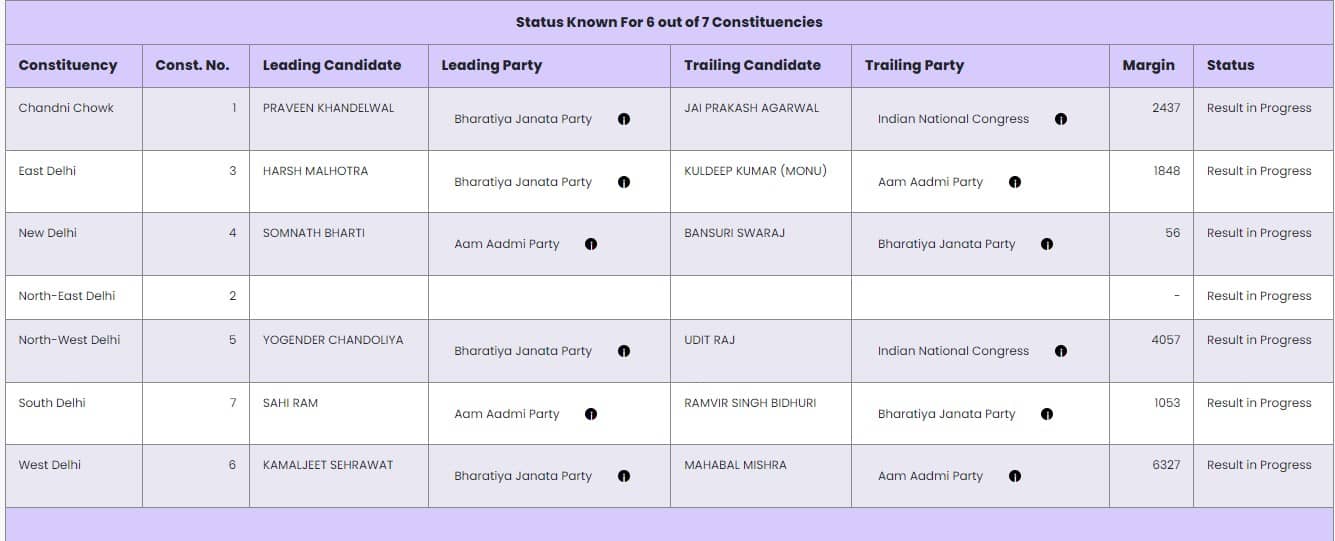The image size is (1335, 541).
Task: Open the North-East Delhi constituency entry
Action: coord(67,296)
